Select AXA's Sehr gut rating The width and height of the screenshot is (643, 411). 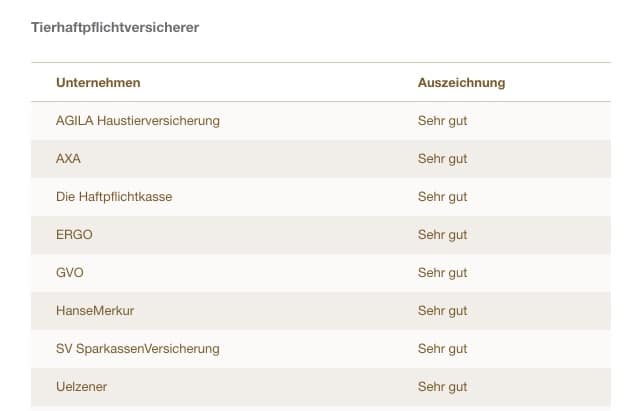click(x=442, y=159)
